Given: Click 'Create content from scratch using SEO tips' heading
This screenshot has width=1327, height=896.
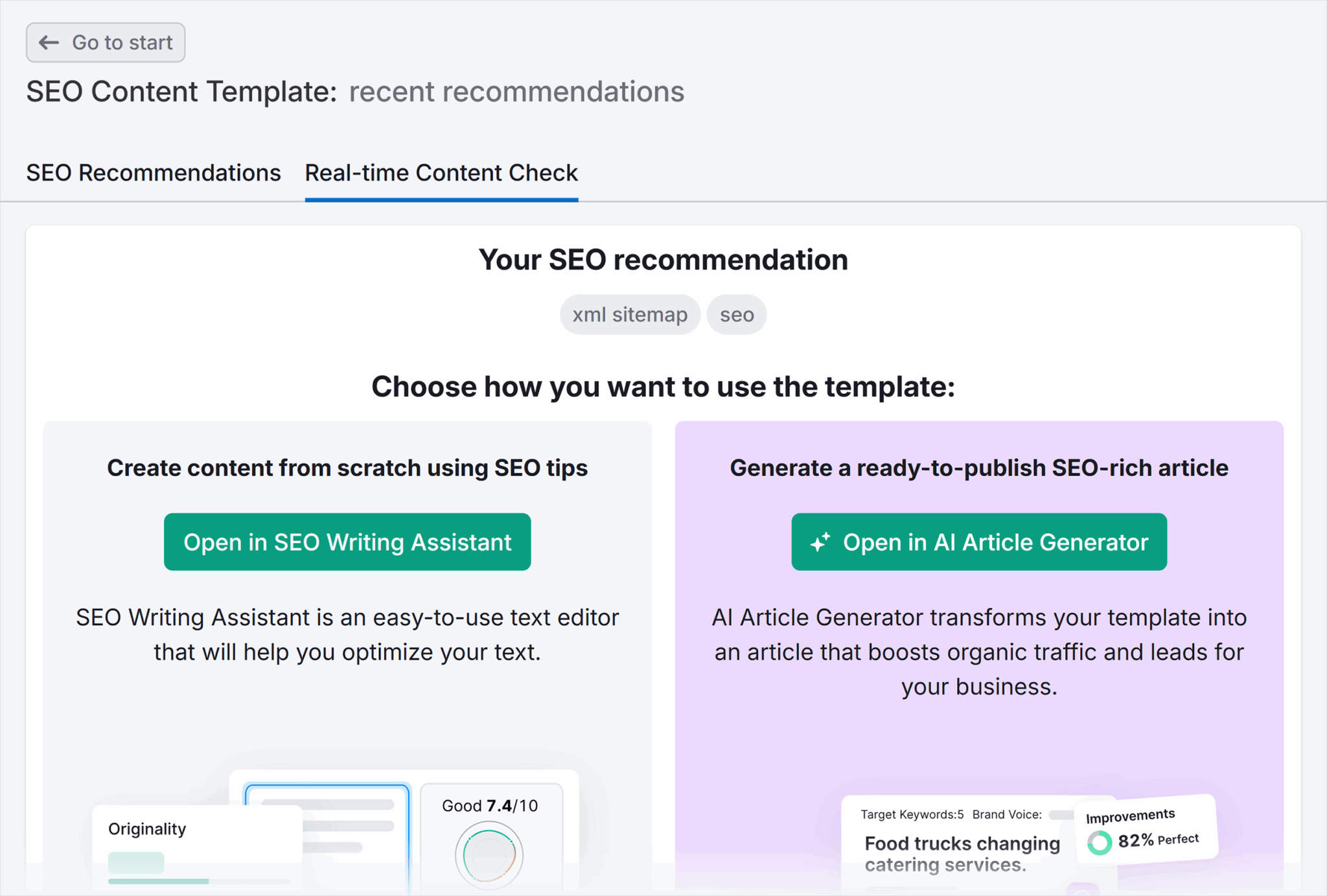Looking at the screenshot, I should pos(347,468).
